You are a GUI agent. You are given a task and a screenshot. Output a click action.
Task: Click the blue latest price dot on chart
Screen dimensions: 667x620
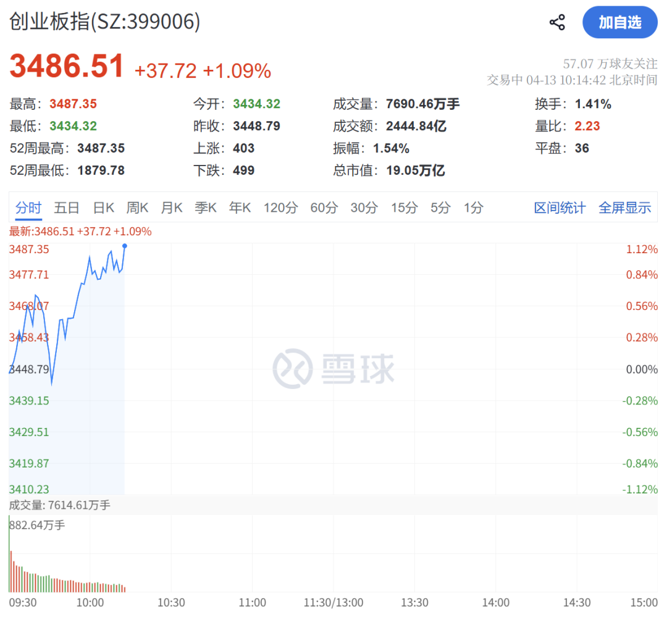coord(124,246)
